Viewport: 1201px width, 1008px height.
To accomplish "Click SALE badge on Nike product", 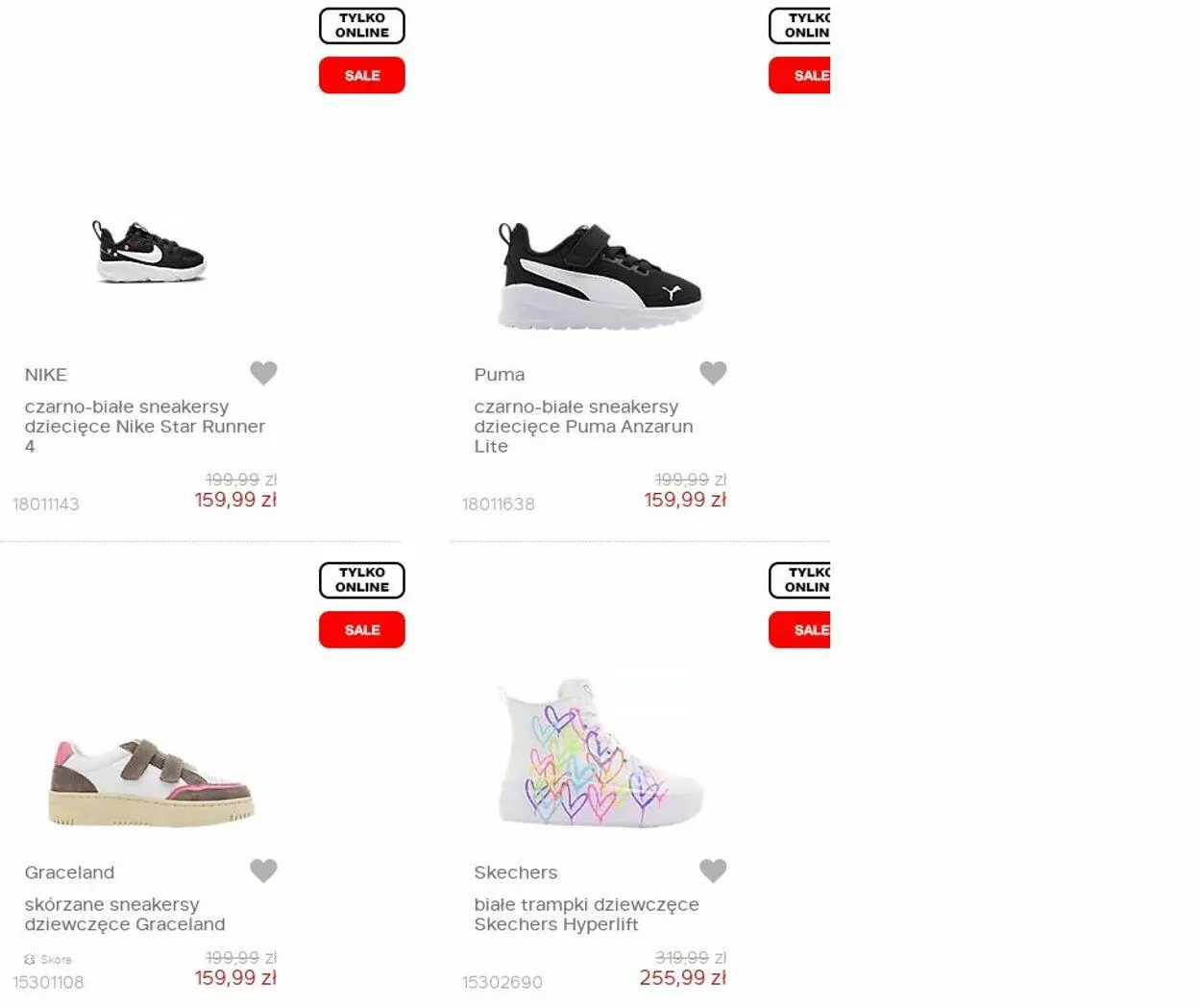I will 362,75.
